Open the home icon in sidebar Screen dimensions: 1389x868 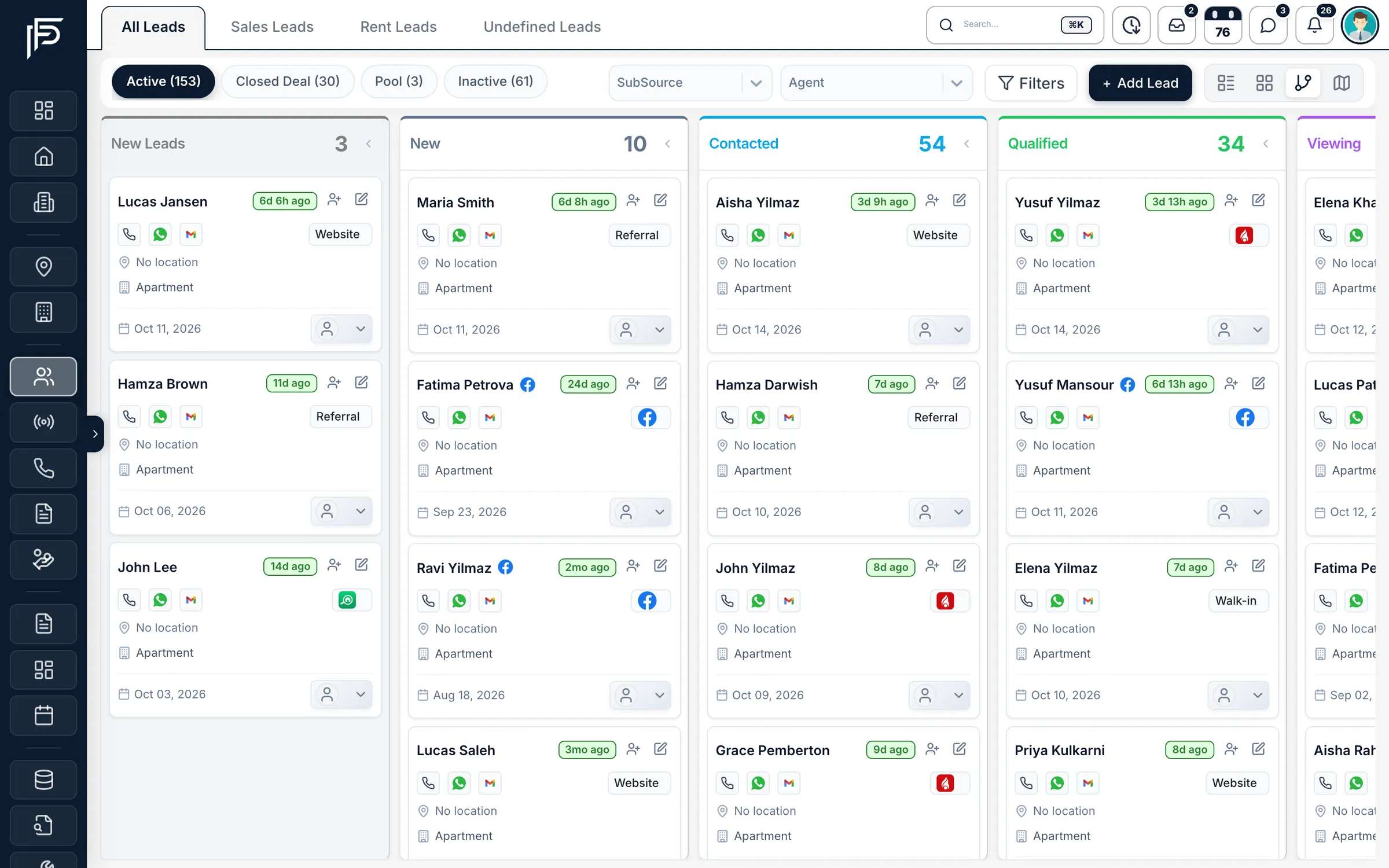pos(43,156)
